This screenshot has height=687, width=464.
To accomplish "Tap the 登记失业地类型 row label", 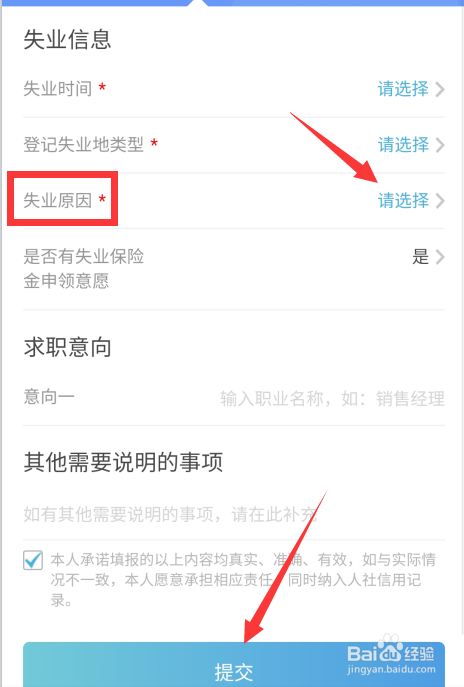I will pos(83,145).
